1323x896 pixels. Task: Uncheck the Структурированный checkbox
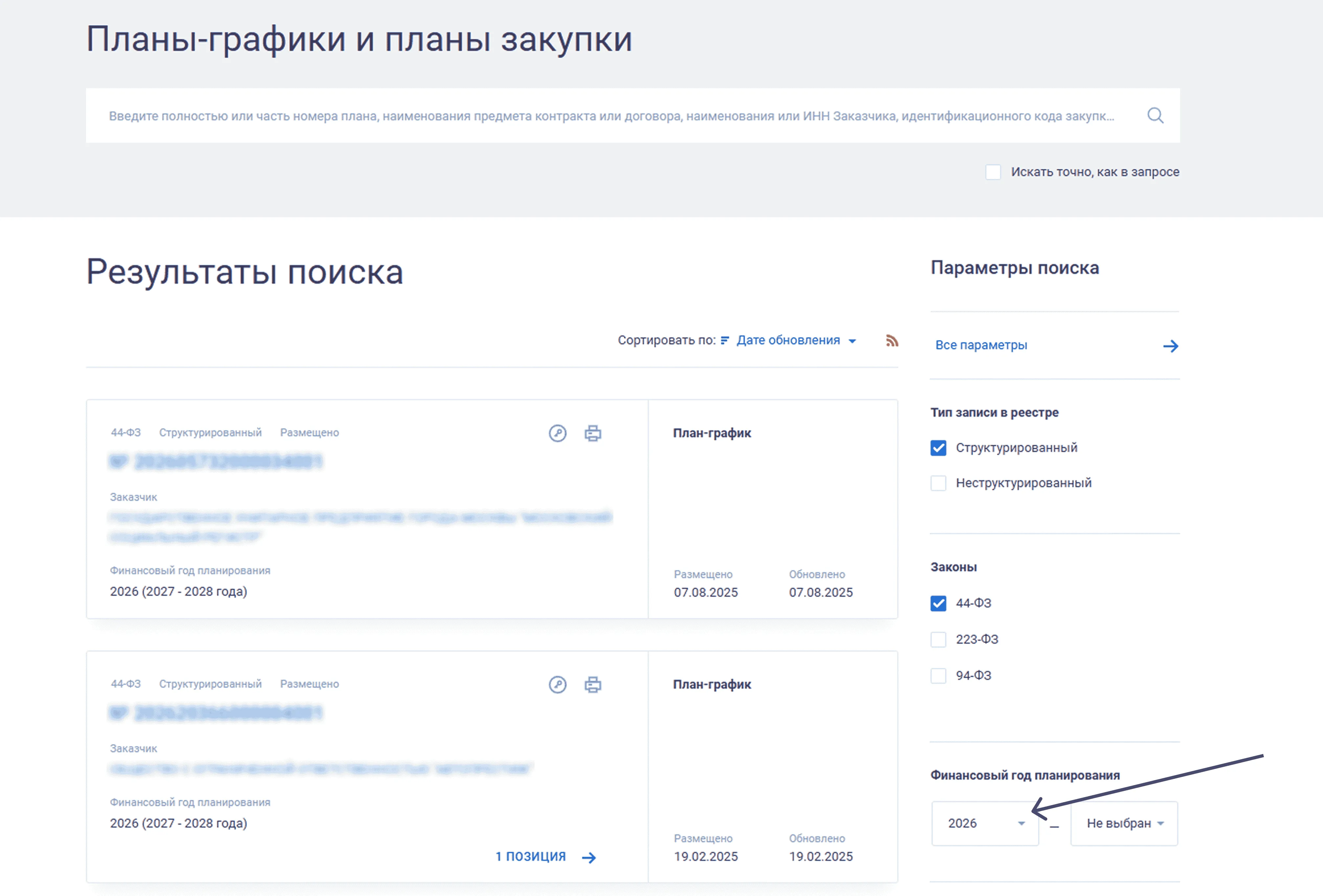(938, 448)
